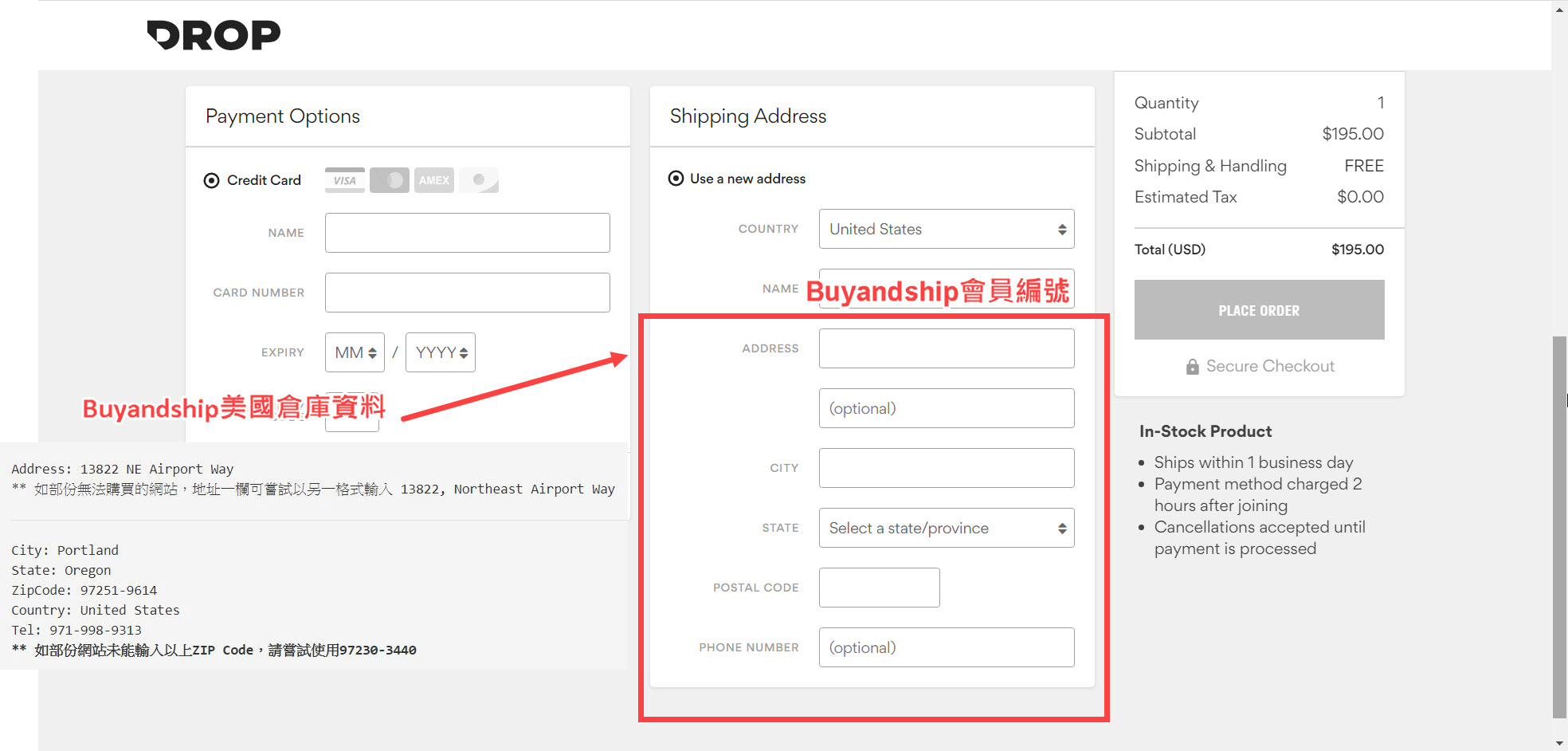
Task: Click the Secure Checkout lock icon
Action: coord(1192,367)
